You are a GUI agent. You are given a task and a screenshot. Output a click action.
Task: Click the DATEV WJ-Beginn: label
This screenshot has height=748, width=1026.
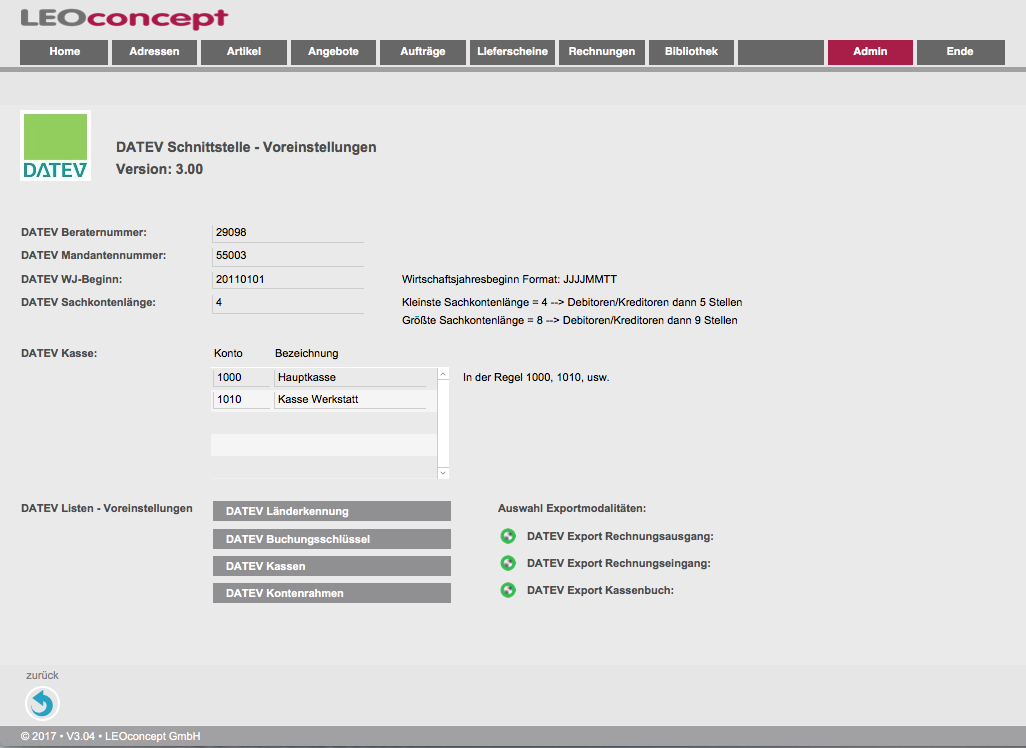point(71,279)
